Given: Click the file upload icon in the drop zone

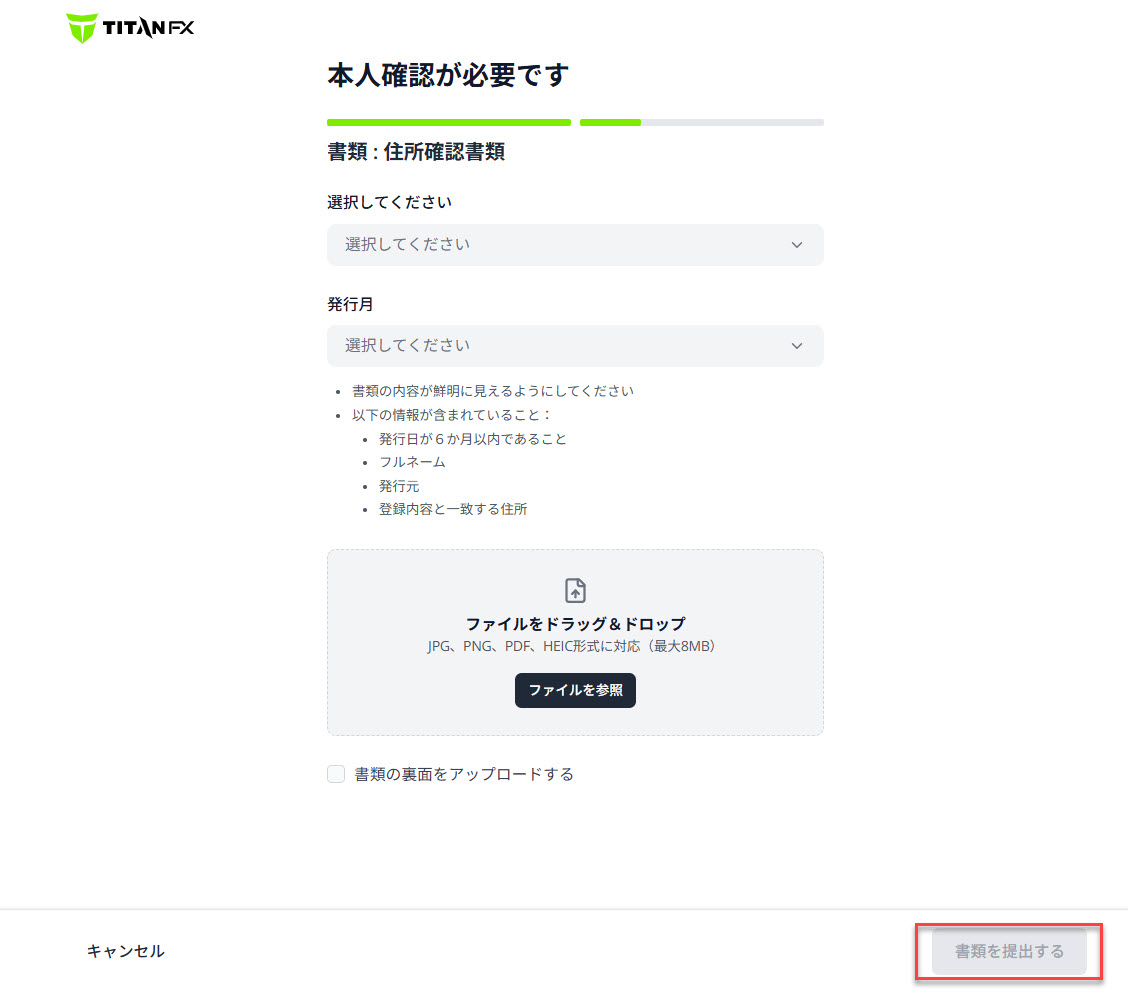Looking at the screenshot, I should [575, 590].
